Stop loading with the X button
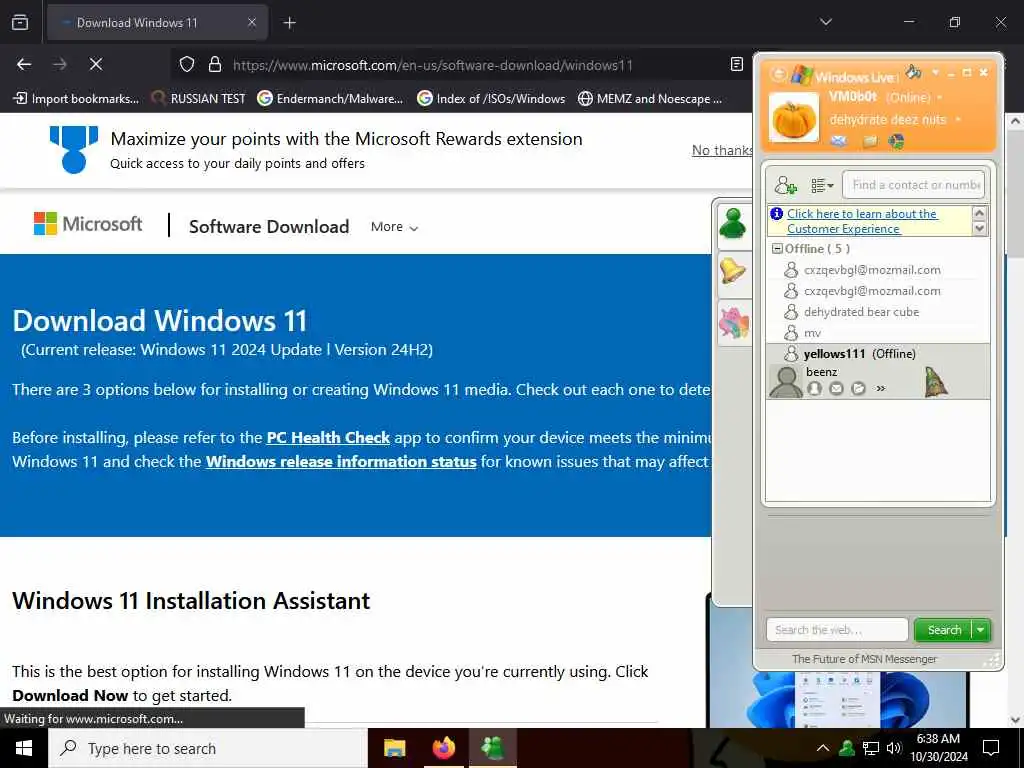 95,64
